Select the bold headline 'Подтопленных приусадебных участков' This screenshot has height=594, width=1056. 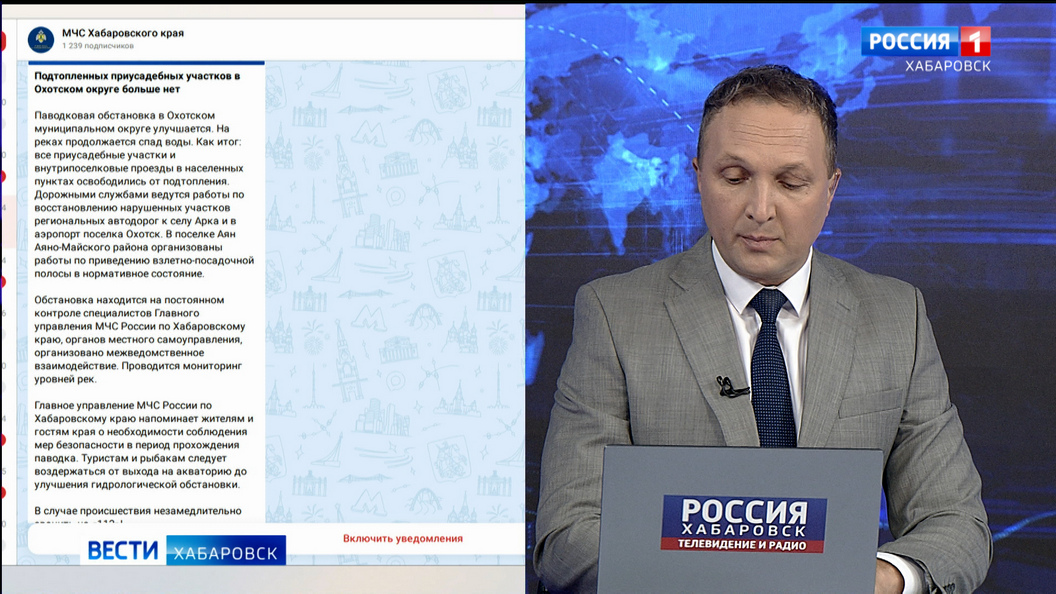[137, 82]
